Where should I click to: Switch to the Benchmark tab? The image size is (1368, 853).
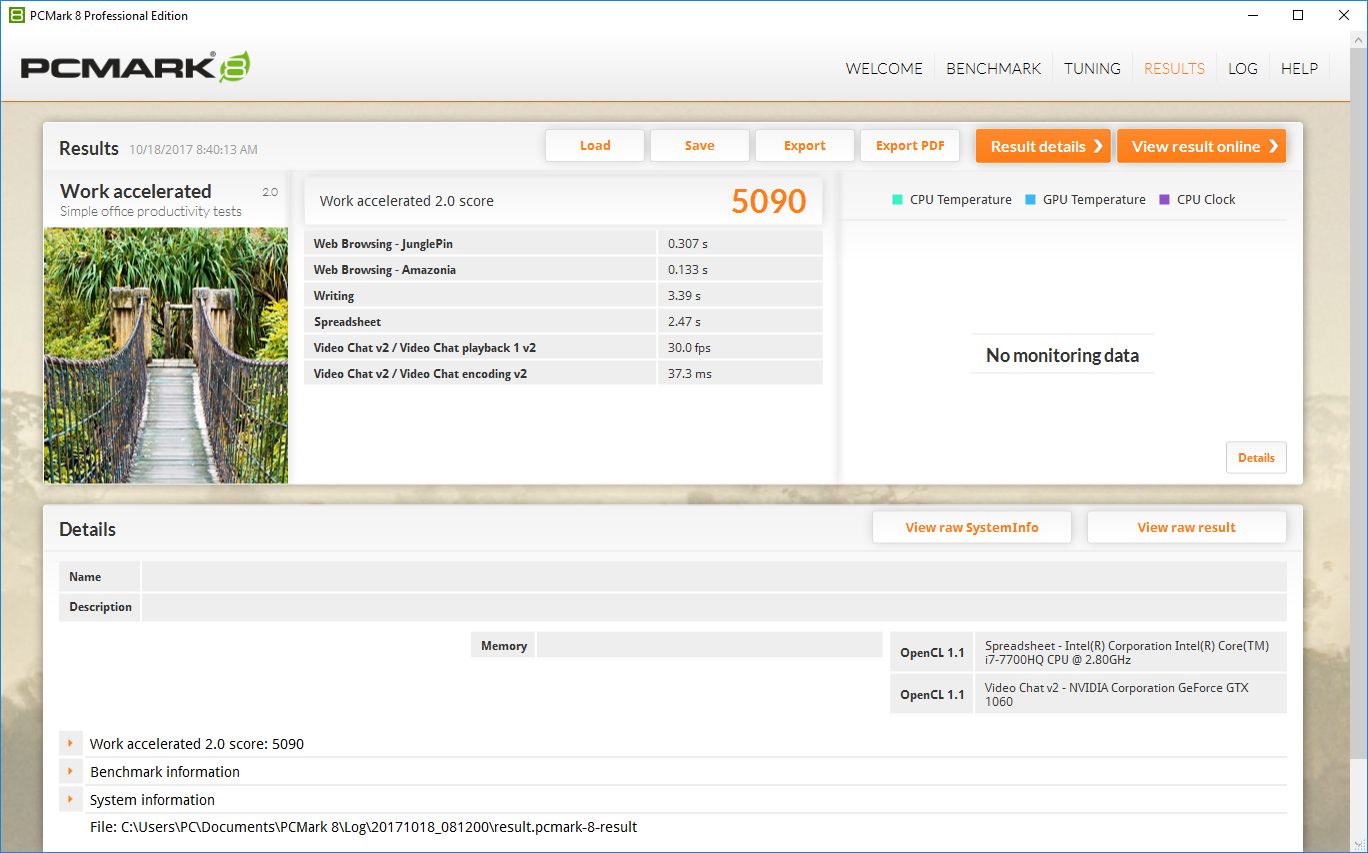click(993, 68)
